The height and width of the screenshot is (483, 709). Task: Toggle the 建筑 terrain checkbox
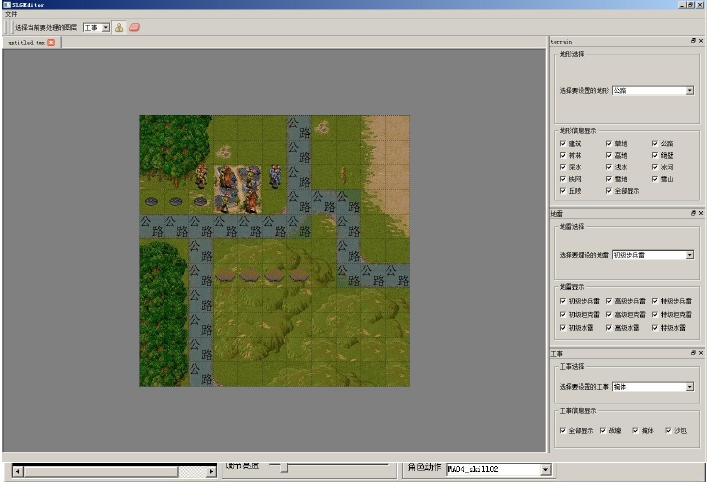point(563,143)
